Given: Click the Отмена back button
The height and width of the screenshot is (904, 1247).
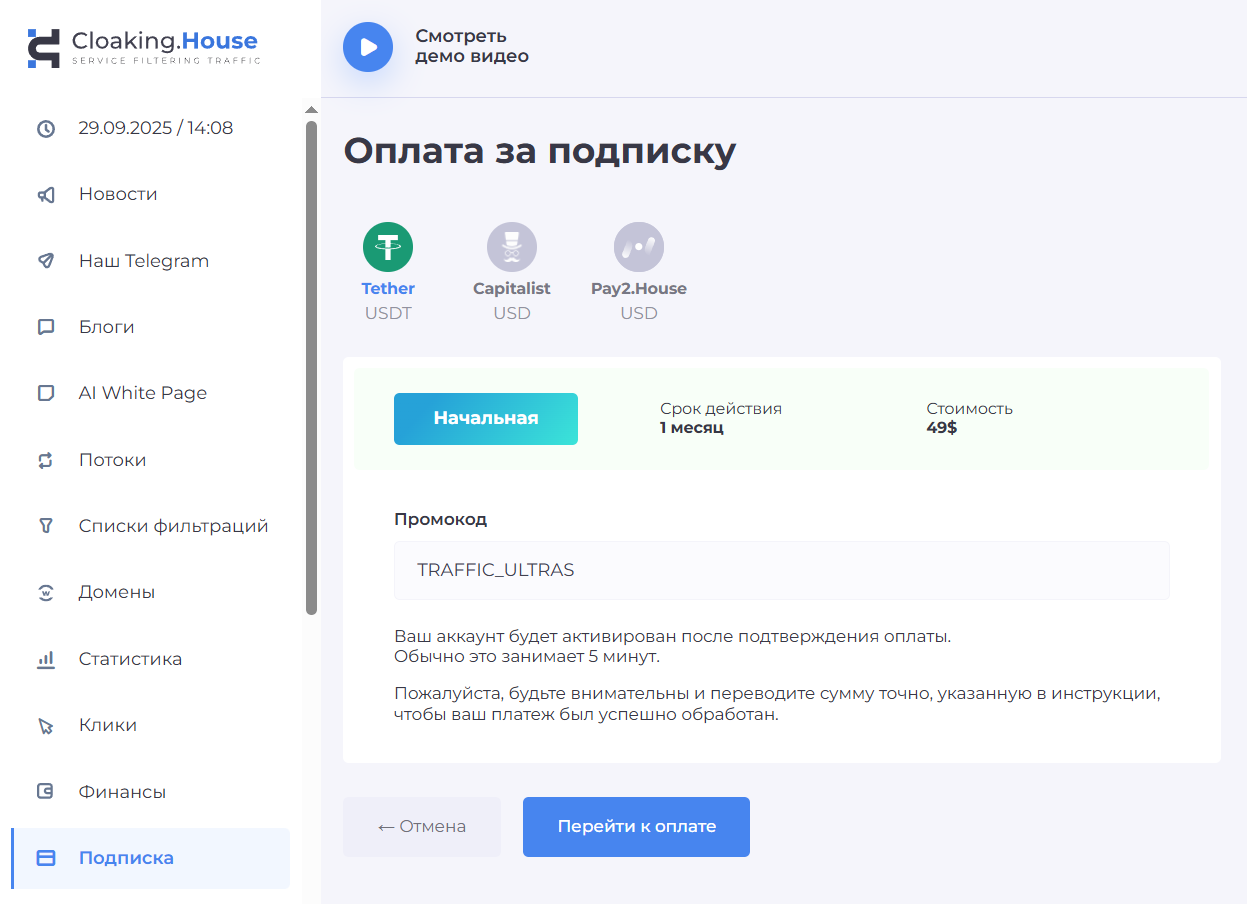Looking at the screenshot, I should (x=421, y=827).
